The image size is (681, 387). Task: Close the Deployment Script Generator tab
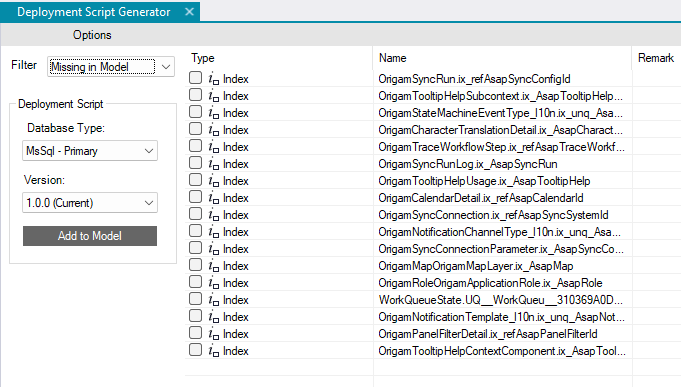click(189, 12)
